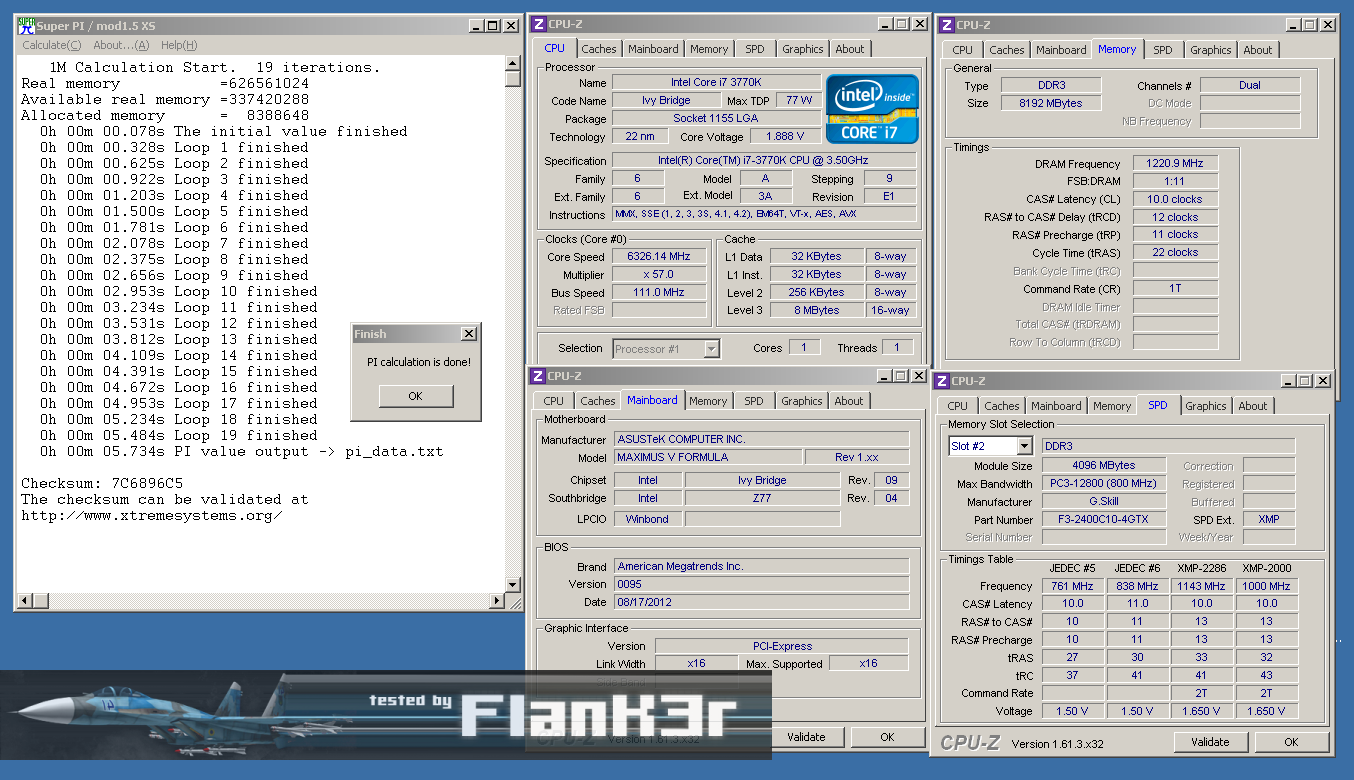This screenshot has width=1354, height=780.
Task: Click Super PI vertical scrollbar up arrow
Action: point(513,63)
